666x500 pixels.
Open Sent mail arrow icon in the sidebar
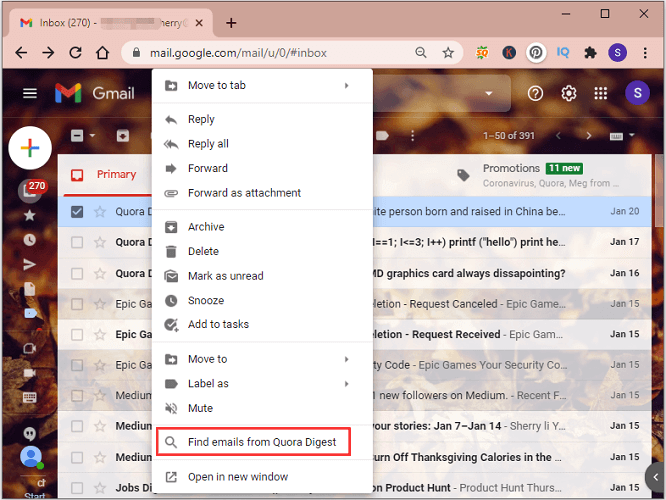click(29, 264)
